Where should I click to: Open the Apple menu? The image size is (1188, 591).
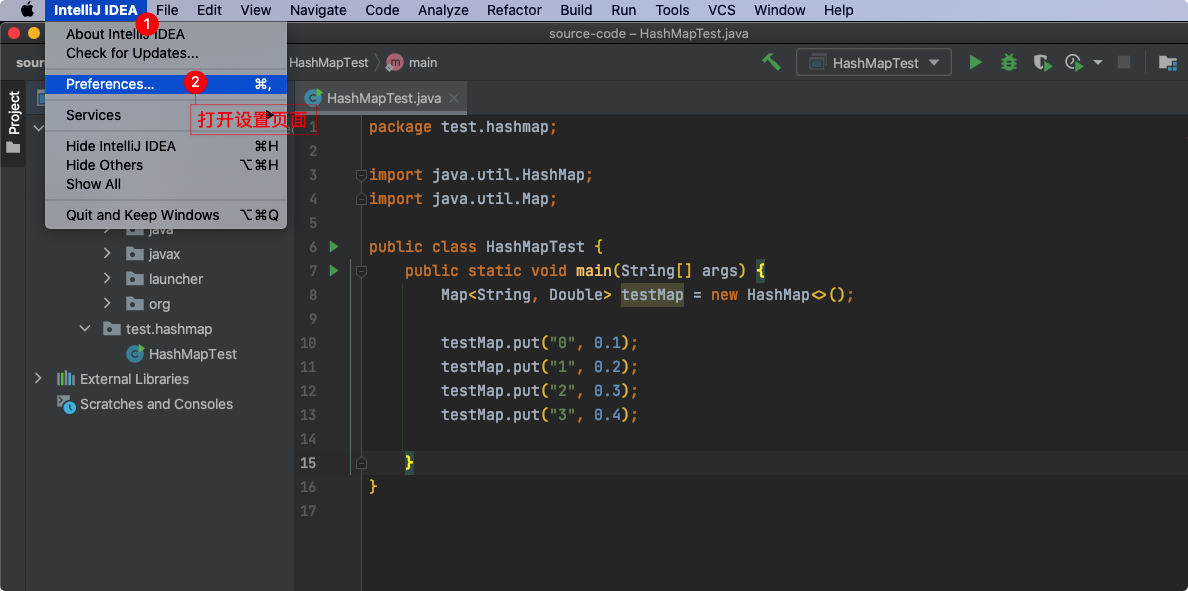[27, 10]
